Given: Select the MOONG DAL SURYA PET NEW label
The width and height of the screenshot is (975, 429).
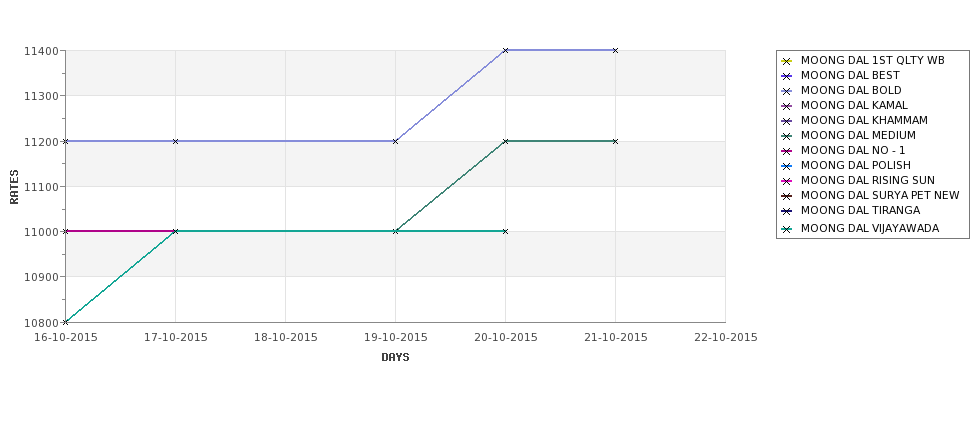Looking at the screenshot, I should pos(880,195).
